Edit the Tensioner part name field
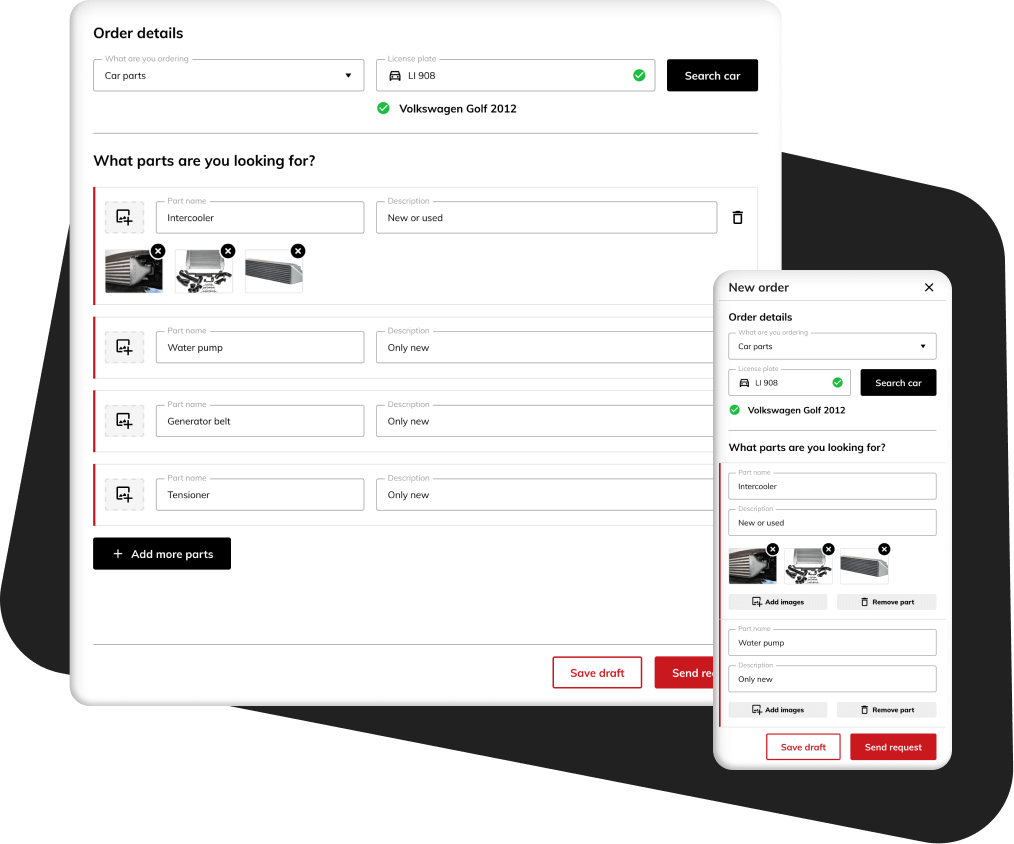The image size is (1014, 844). (260, 495)
